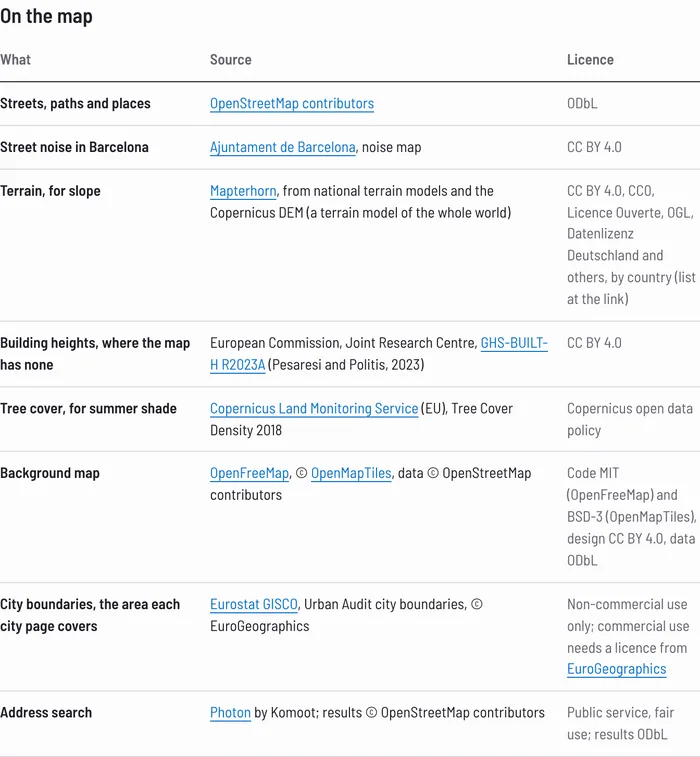This screenshot has height=757, width=700.
Task: Open the OpenMapTiles link
Action: (351, 473)
